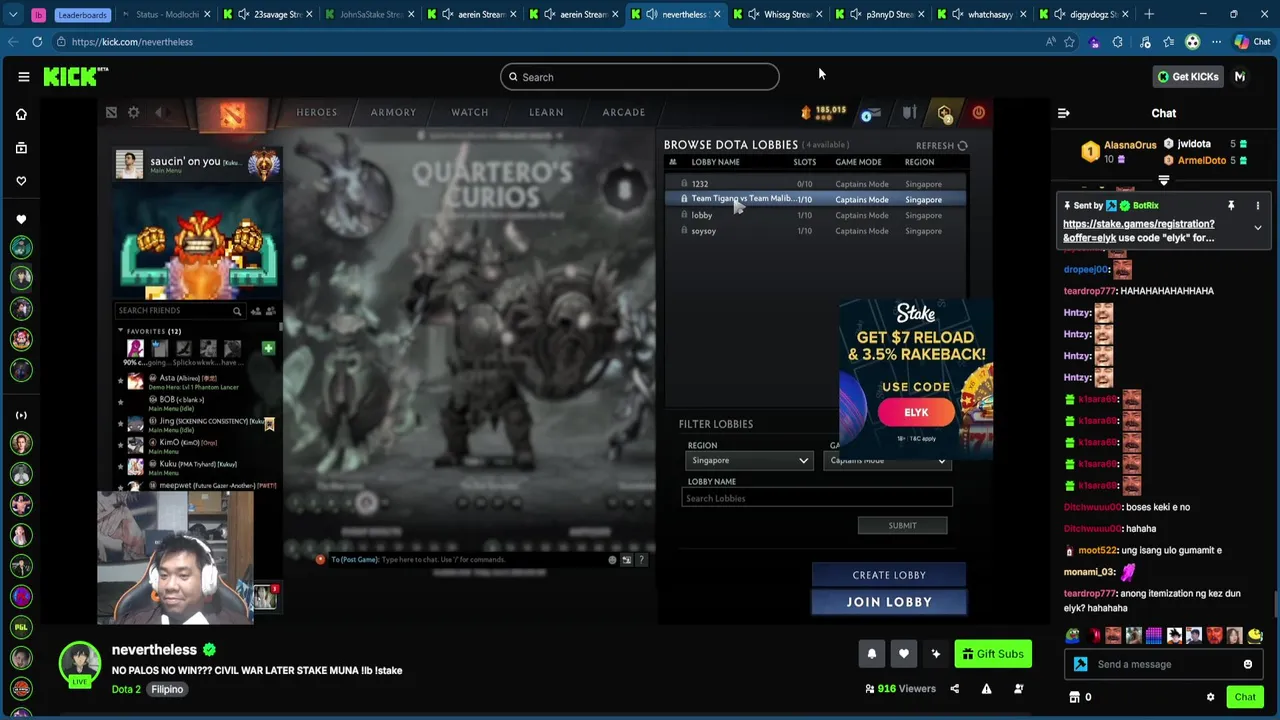Select the soysoy lobby row
This screenshot has width=1280, height=720.
[x=816, y=231]
